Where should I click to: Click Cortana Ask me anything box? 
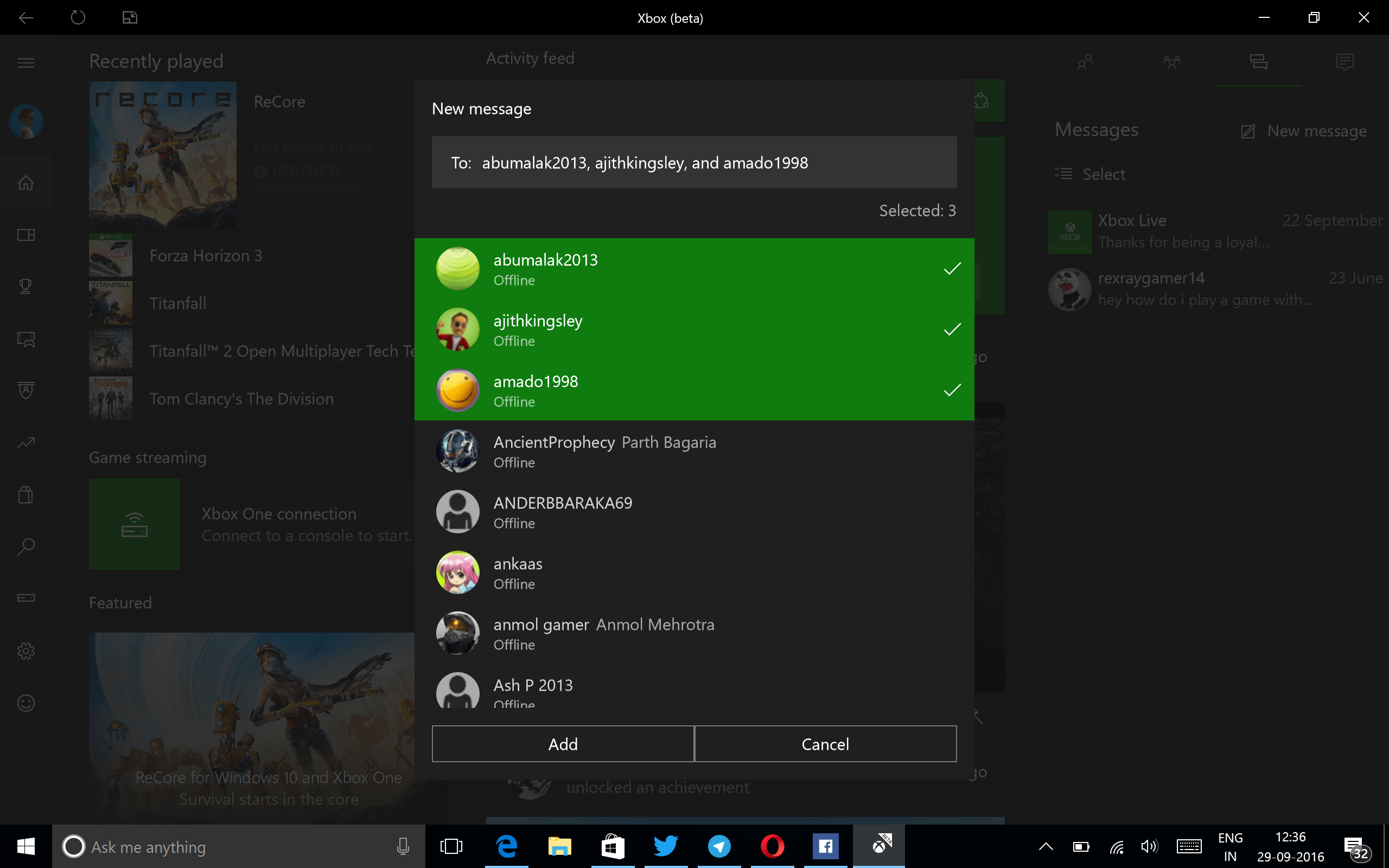(x=238, y=846)
